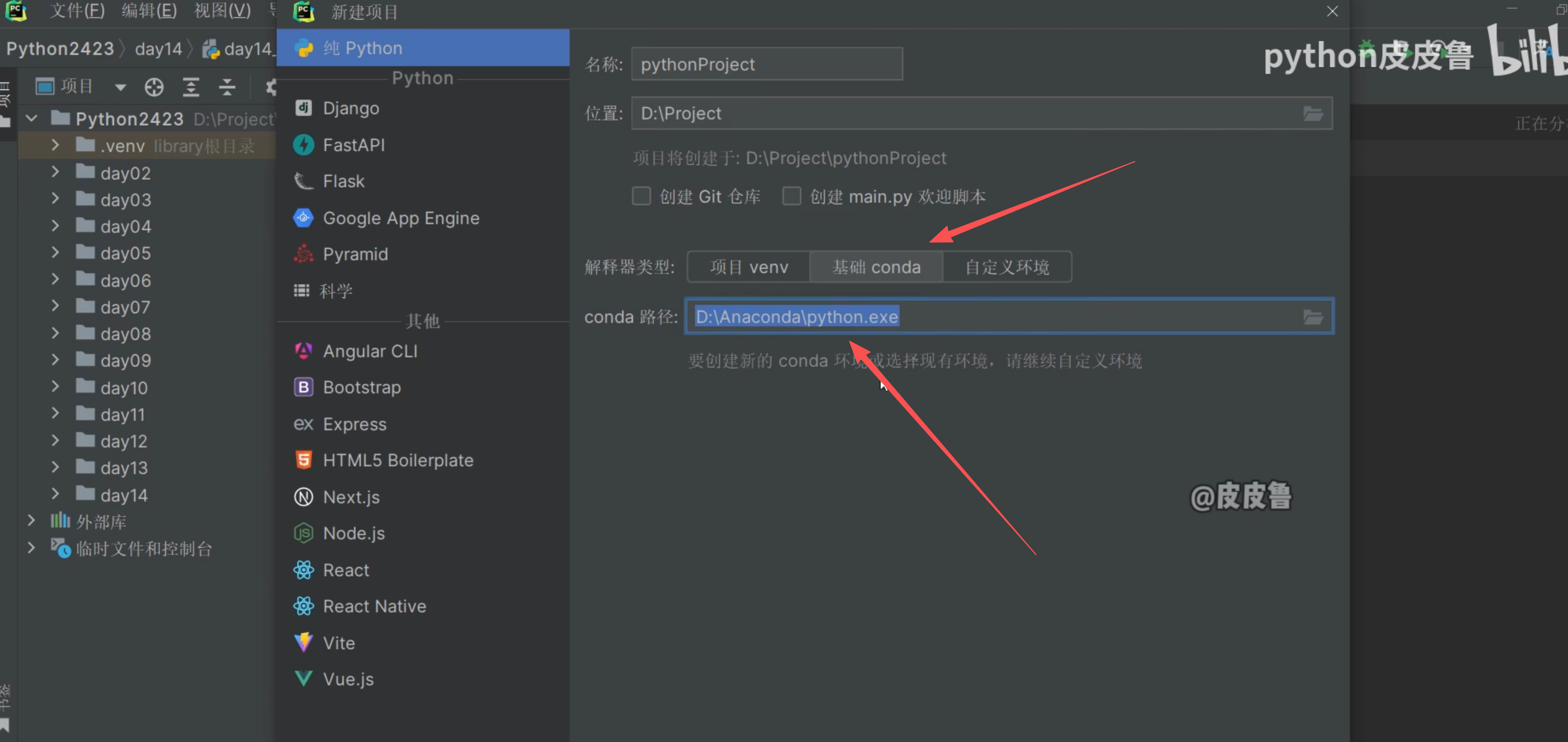Toggle the 创建 main.py 欢迎脚本 checkbox
The width and height of the screenshot is (1568, 742).
click(x=791, y=196)
